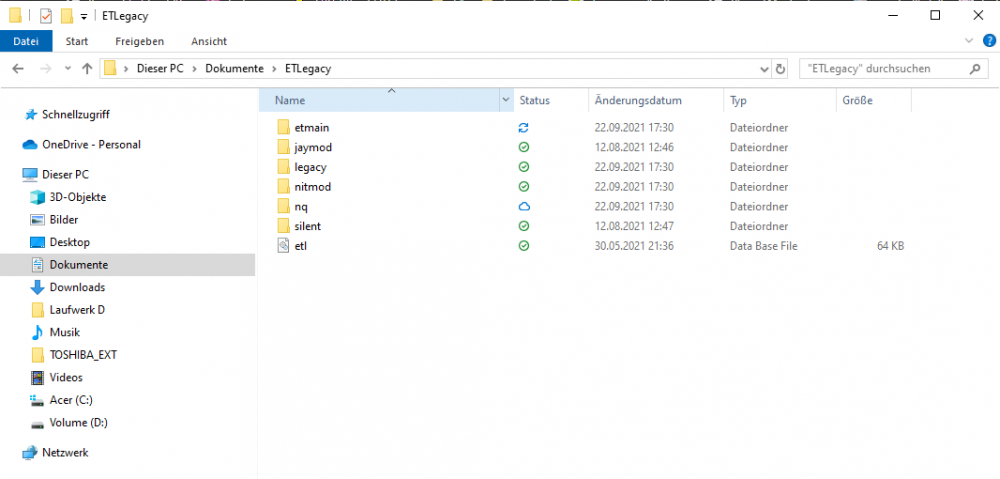Open the Name column filter dropdown
The width and height of the screenshot is (1000, 479).
pos(506,100)
